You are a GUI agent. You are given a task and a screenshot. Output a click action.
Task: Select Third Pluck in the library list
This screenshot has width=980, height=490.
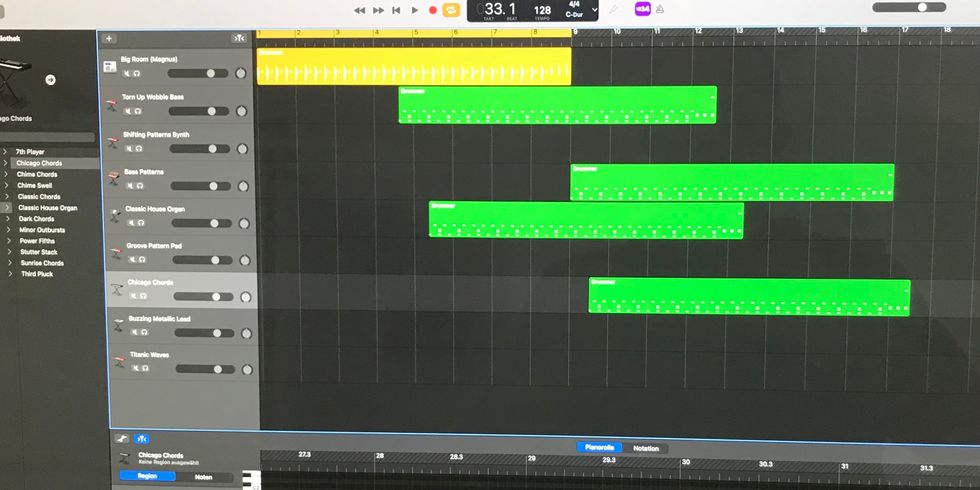click(x=37, y=274)
